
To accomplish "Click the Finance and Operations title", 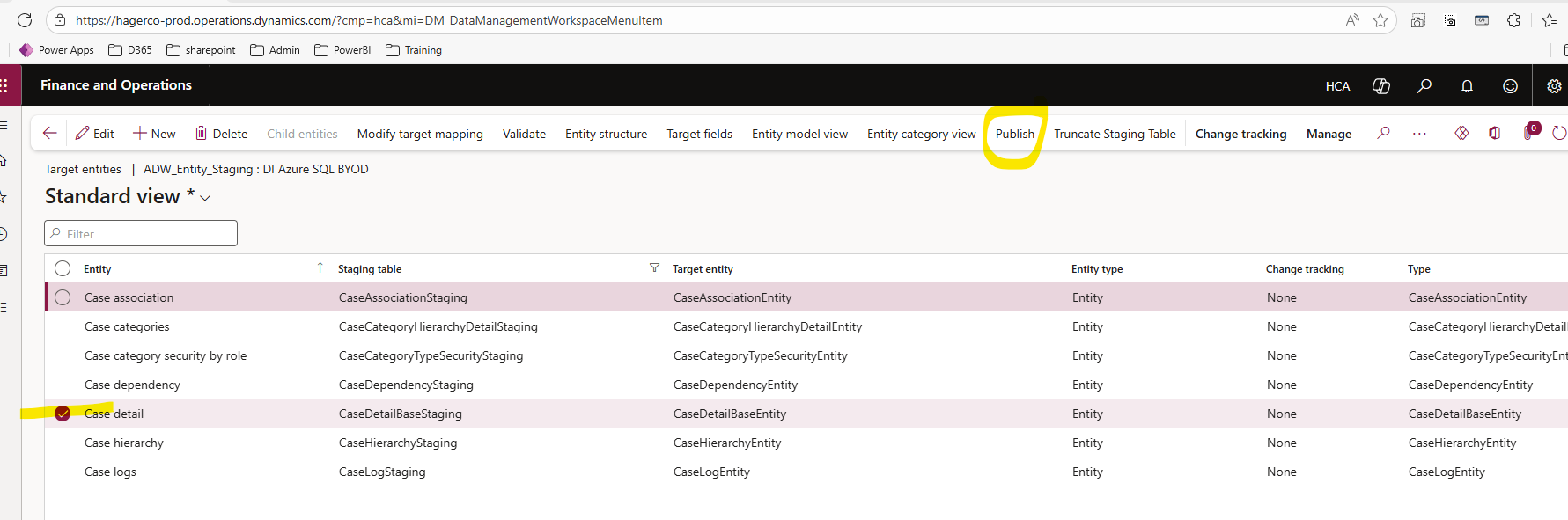I will (116, 85).
